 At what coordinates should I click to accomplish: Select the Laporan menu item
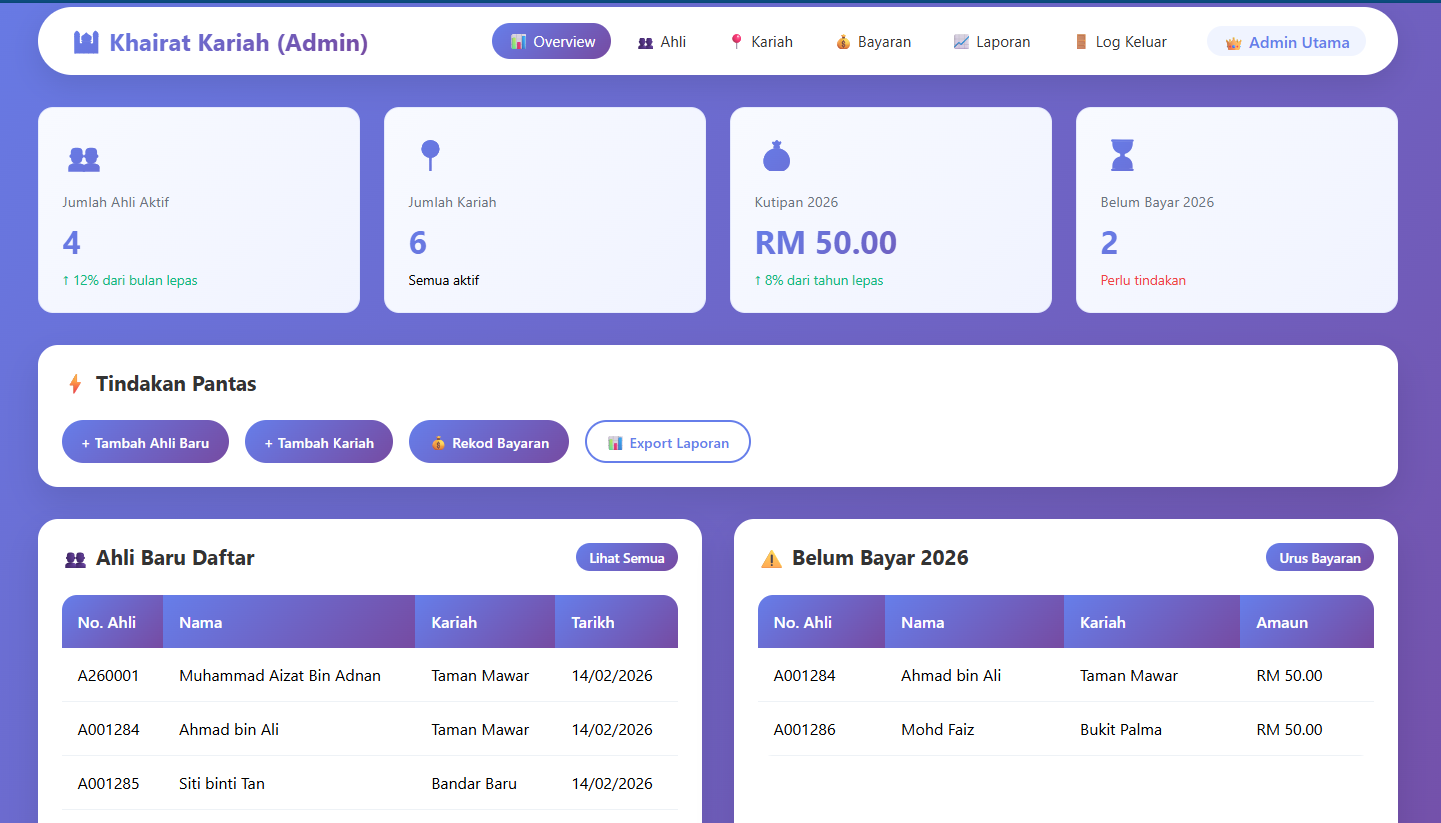click(x=992, y=41)
